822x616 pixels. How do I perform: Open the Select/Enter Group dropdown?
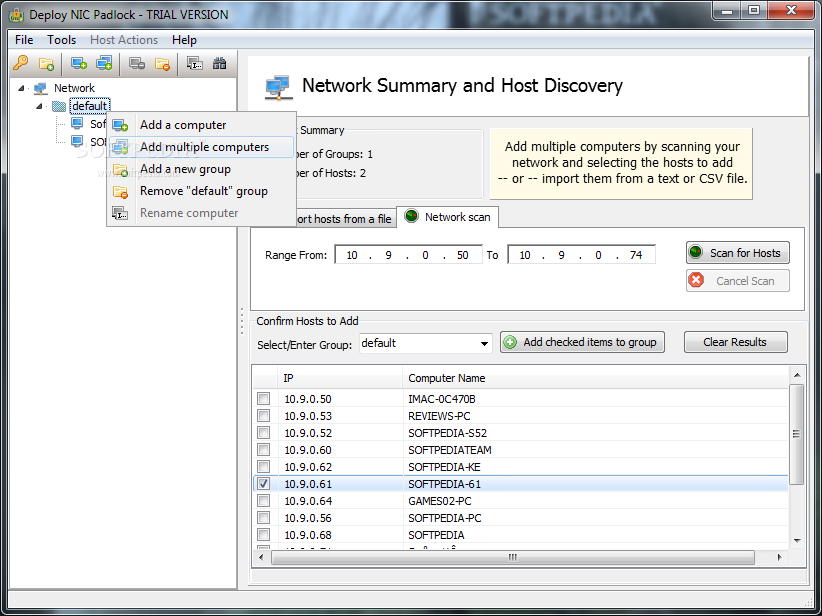(x=484, y=344)
